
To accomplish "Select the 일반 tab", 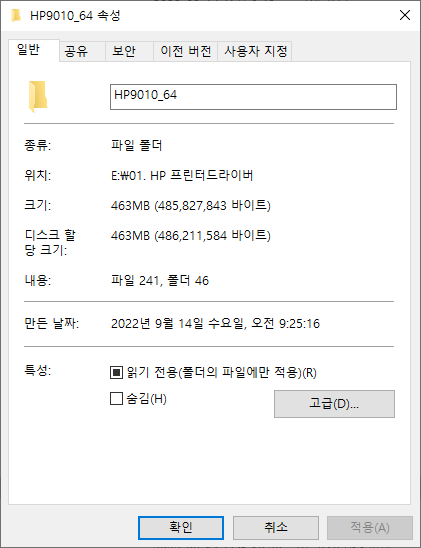I will tap(34, 50).
